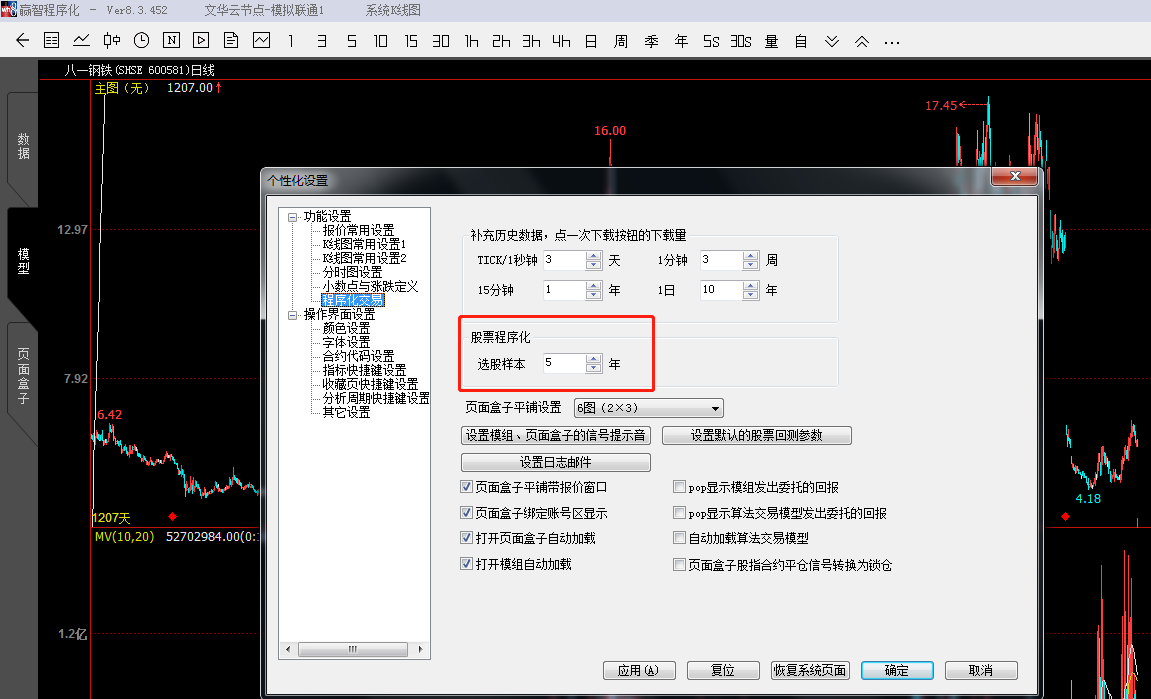The height and width of the screenshot is (699, 1151).
Task: Open the quote list icon in toolbar
Action: [52, 41]
